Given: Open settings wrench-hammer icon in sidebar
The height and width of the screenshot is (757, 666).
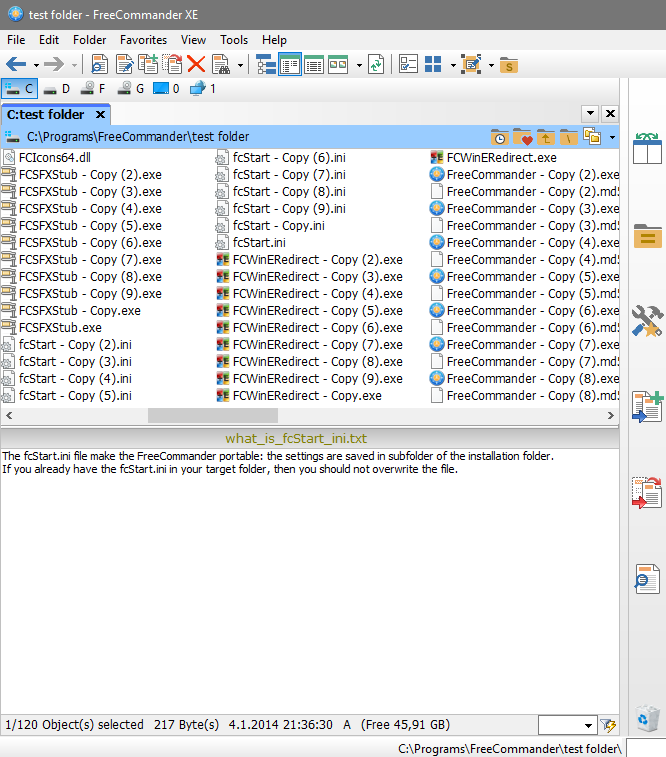Looking at the screenshot, I should point(647,321).
